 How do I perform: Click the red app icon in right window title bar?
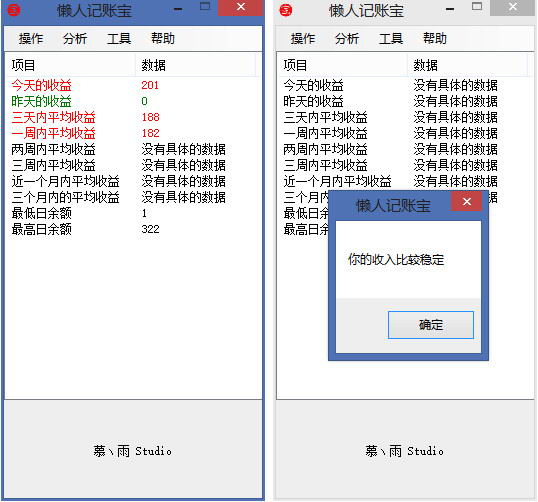pyautogui.click(x=285, y=10)
